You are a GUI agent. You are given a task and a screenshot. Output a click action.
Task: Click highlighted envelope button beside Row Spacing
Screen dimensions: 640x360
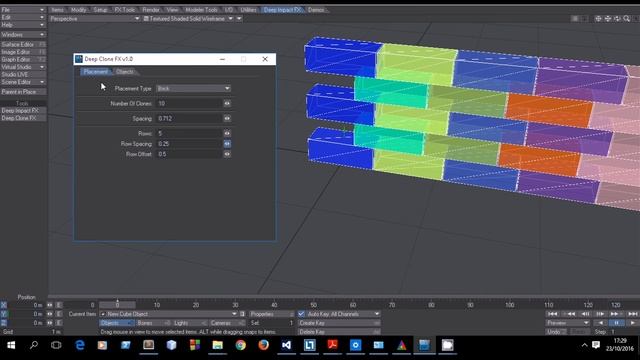(227, 144)
